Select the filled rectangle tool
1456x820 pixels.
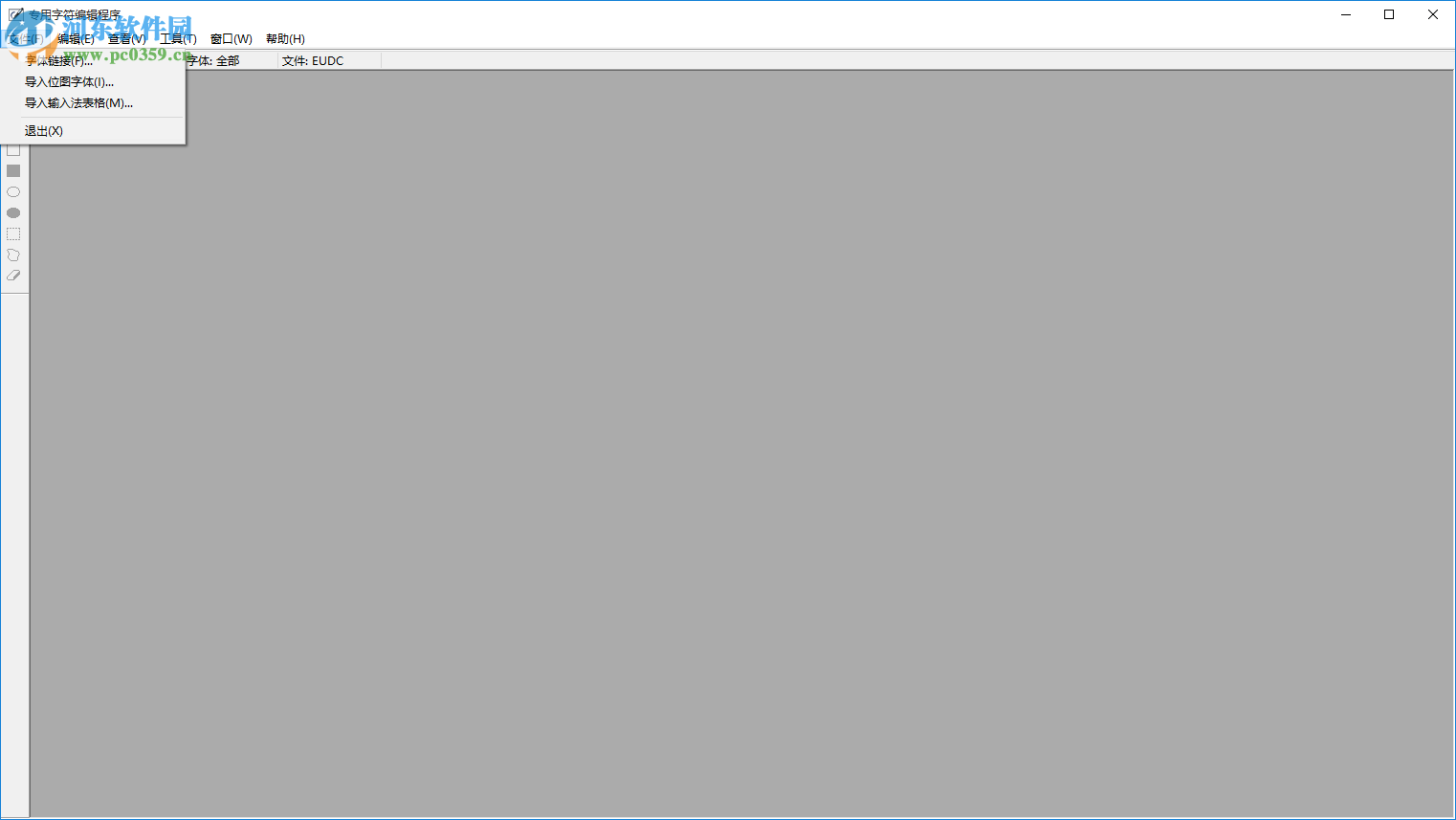click(x=13, y=171)
